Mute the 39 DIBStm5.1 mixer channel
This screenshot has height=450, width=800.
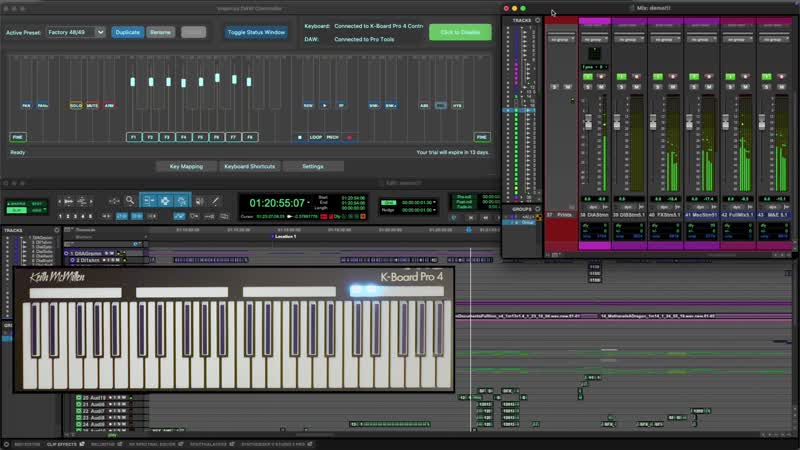tap(636, 87)
